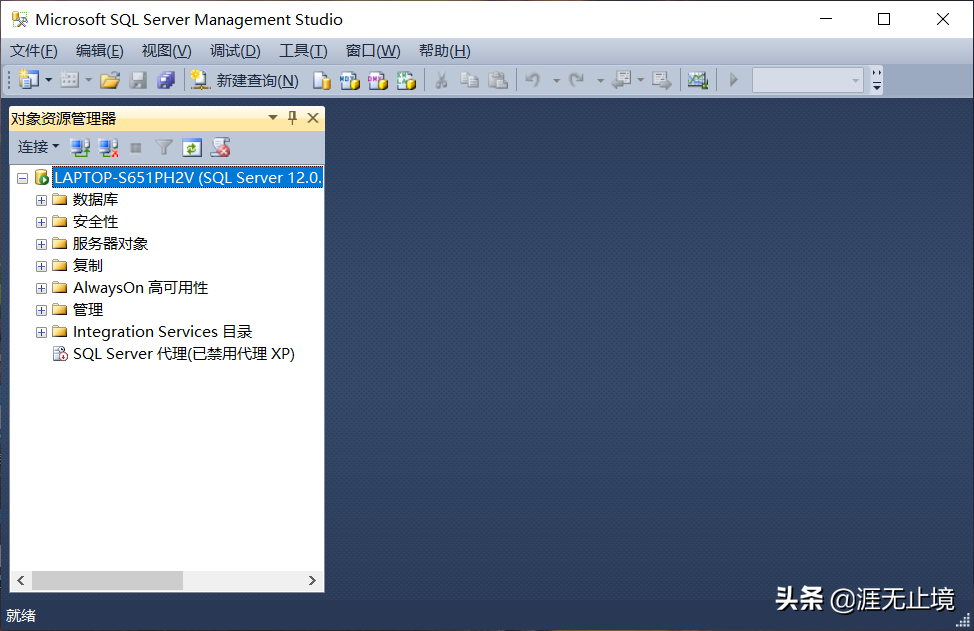Click the Save disk icon

(x=138, y=80)
